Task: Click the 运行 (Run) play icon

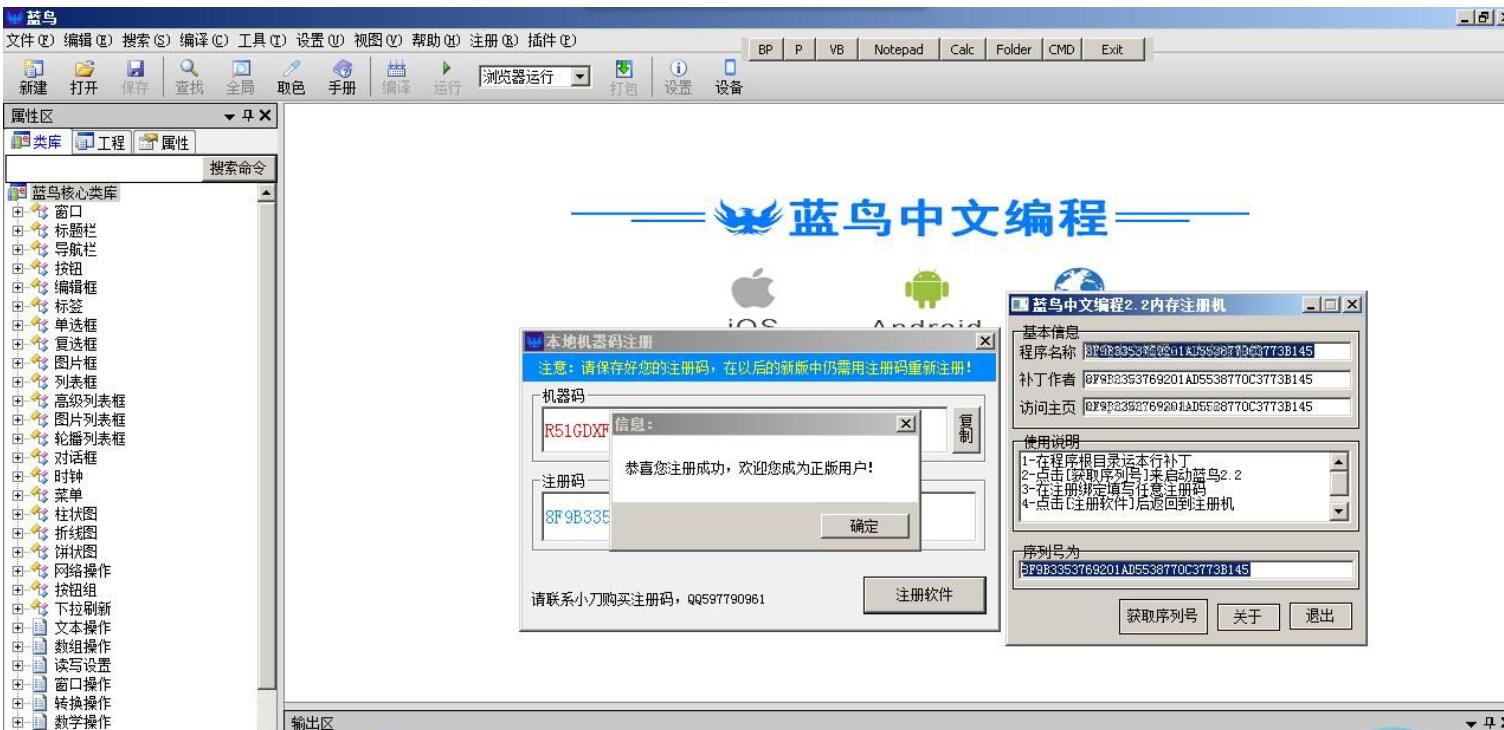Action: pyautogui.click(x=447, y=67)
